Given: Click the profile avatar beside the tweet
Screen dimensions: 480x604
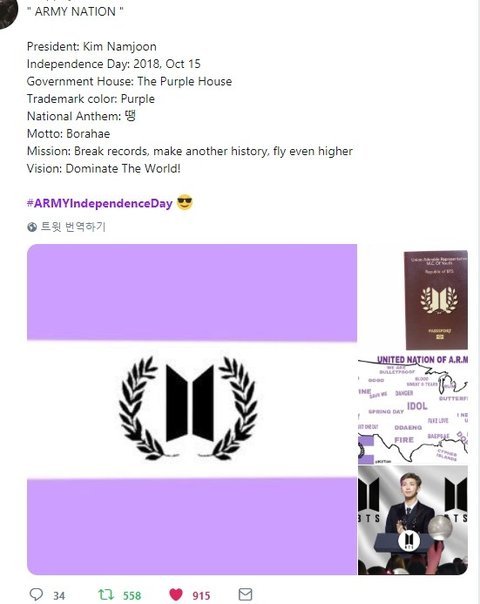Looking at the screenshot, I should coord(7,13).
